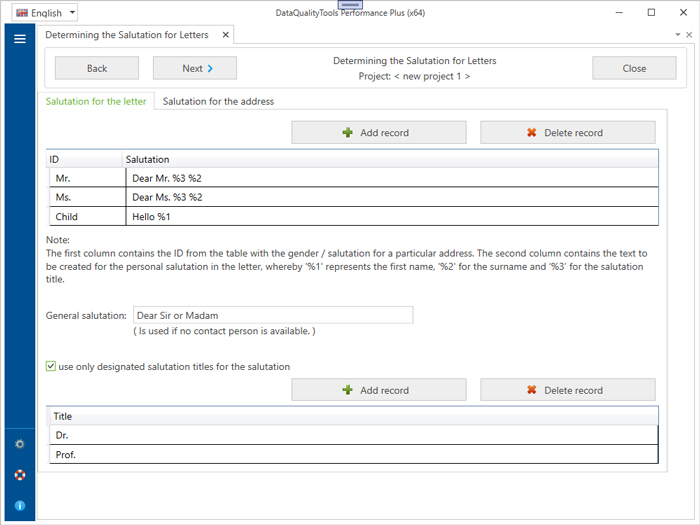The width and height of the screenshot is (700, 525).
Task: Switch to Salutation for the address tab
Action: tap(218, 101)
